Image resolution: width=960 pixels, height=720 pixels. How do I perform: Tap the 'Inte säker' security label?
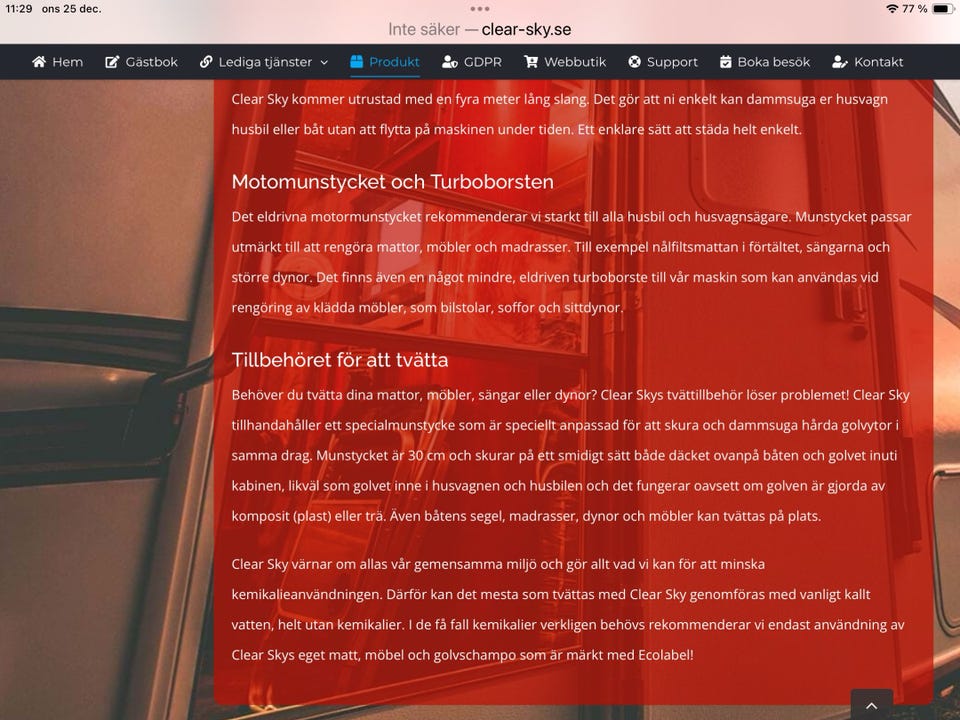(x=424, y=29)
